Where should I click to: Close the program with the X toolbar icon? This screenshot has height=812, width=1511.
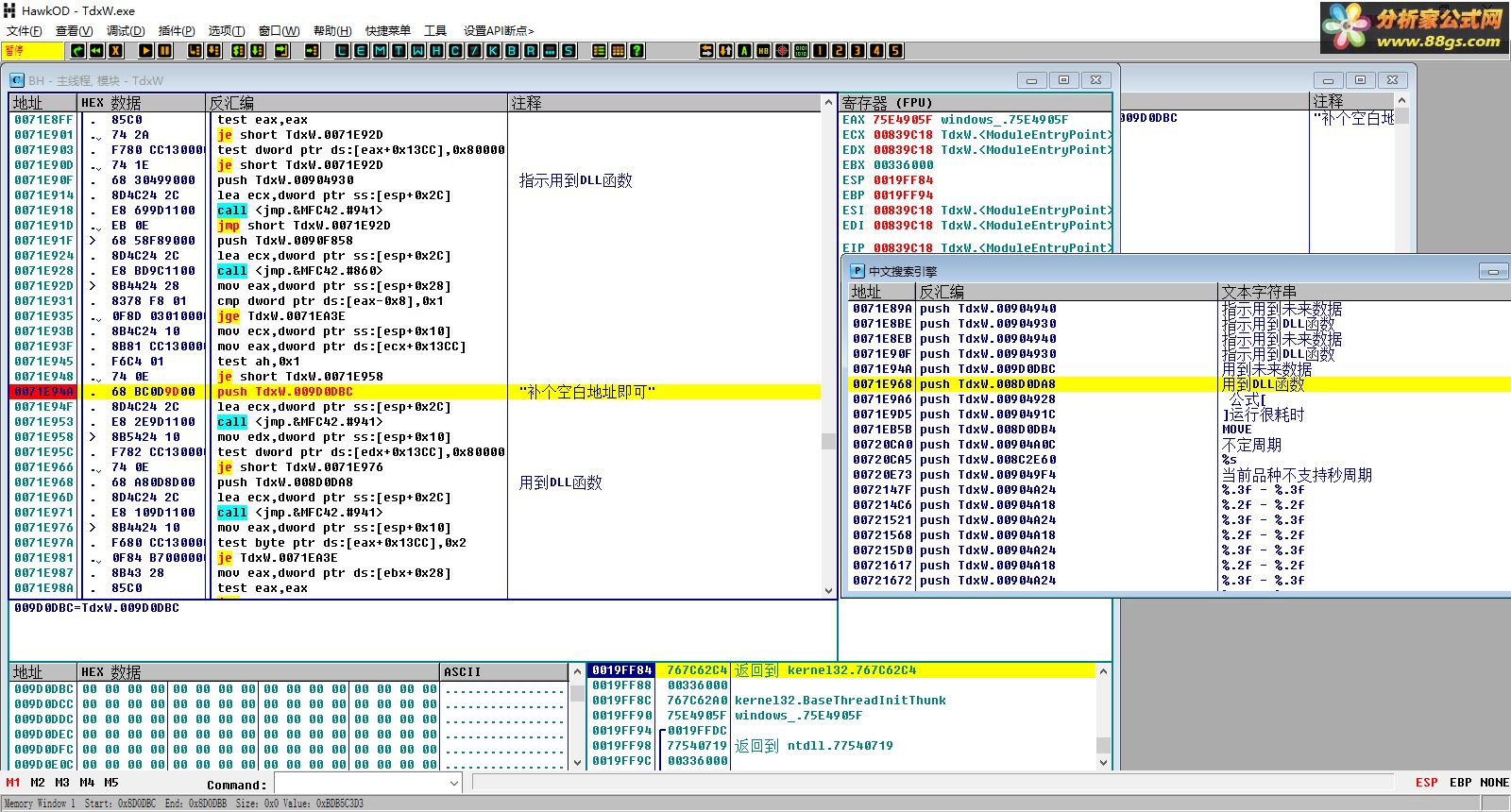[x=115, y=51]
